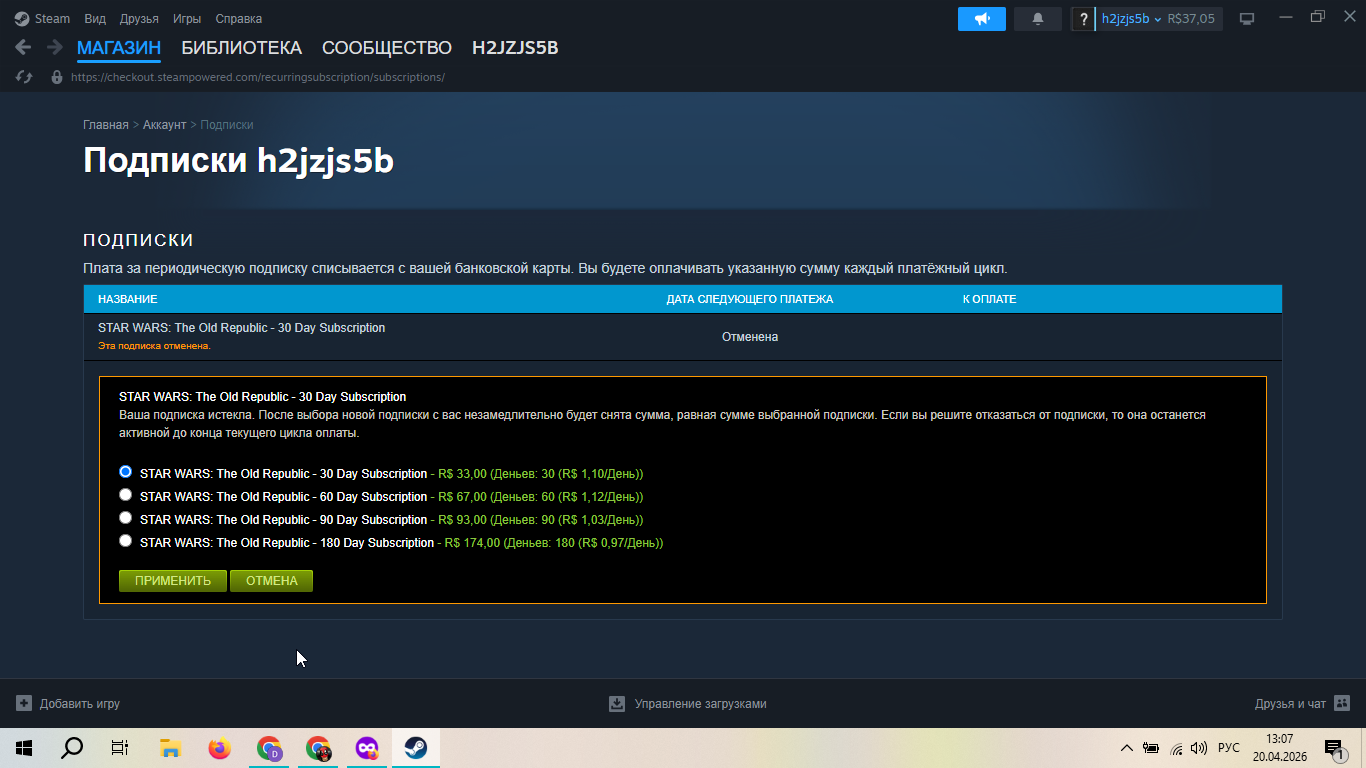
Task: Open the network Wi-Fi tray icon
Action: (x=1176, y=748)
